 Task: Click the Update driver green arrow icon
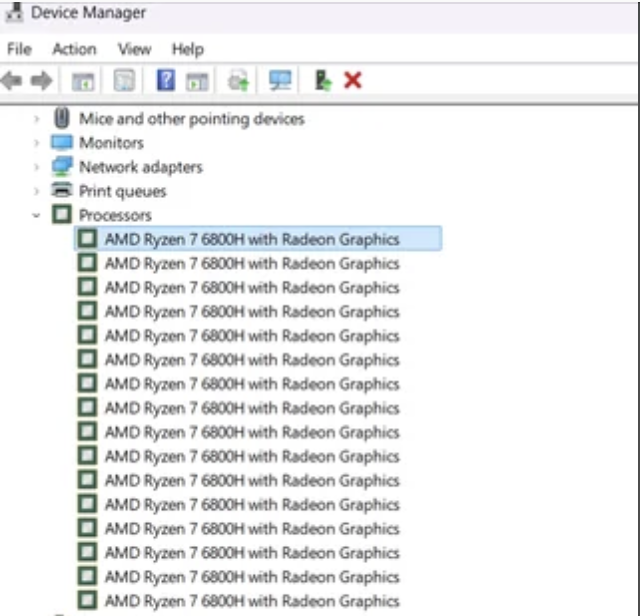(323, 80)
